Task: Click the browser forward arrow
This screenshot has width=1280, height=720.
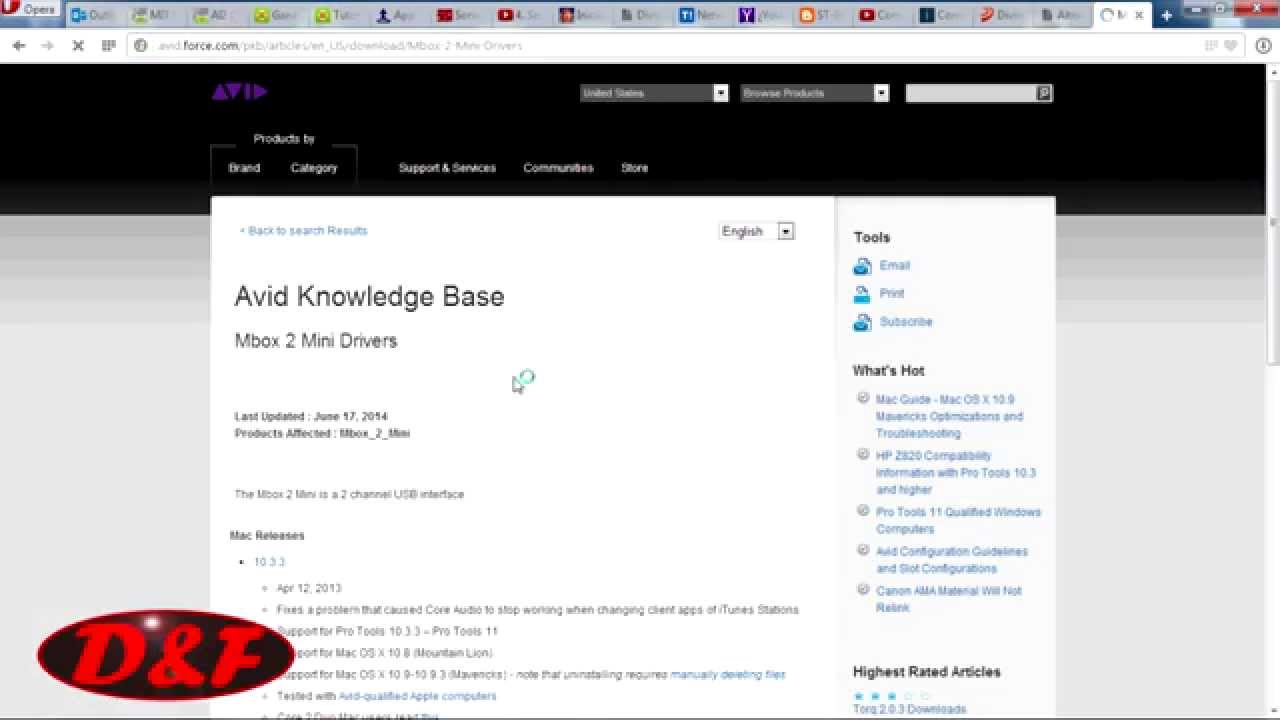Action: coord(47,46)
